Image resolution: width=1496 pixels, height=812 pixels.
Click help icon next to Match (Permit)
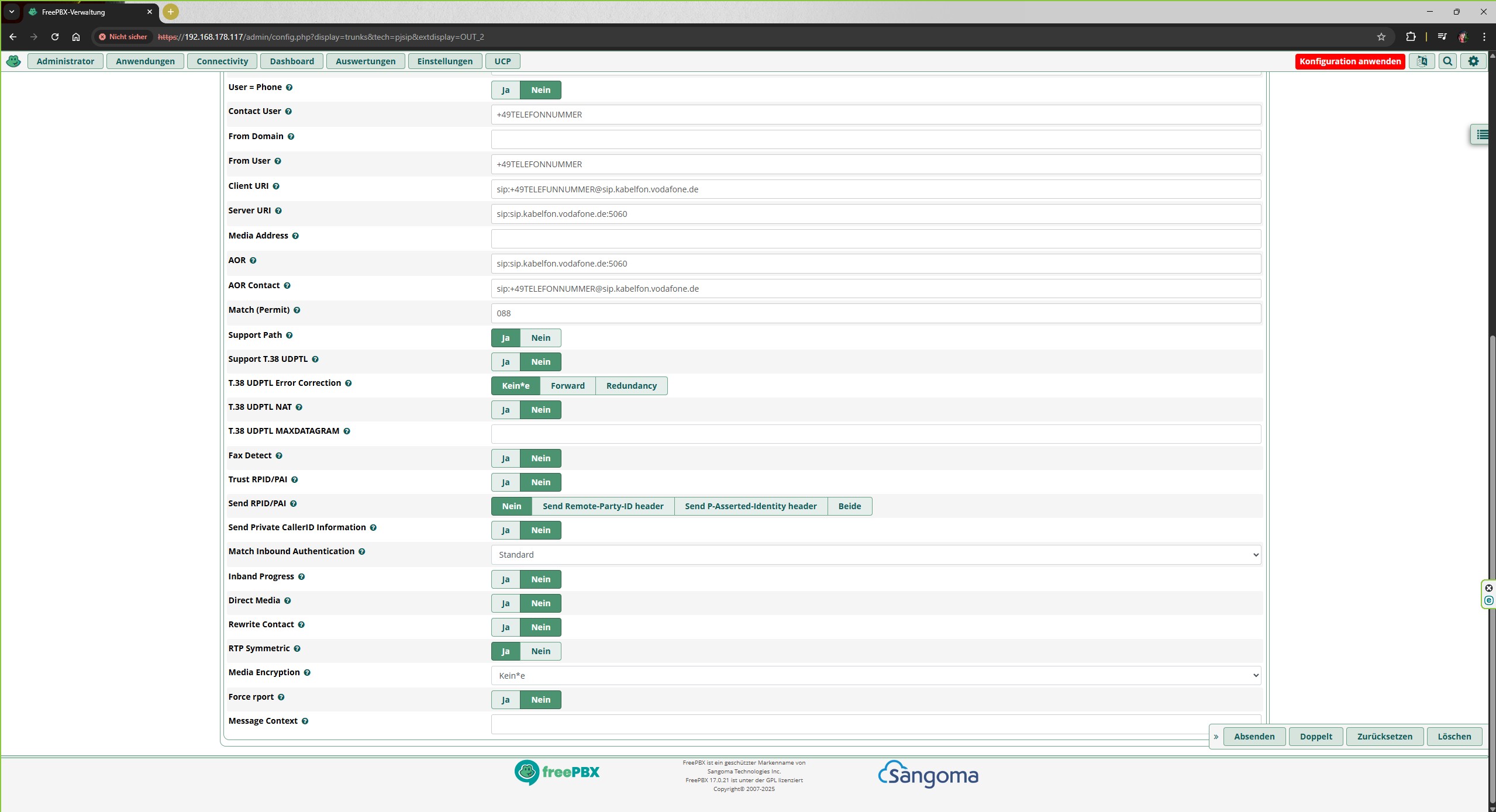(x=297, y=310)
